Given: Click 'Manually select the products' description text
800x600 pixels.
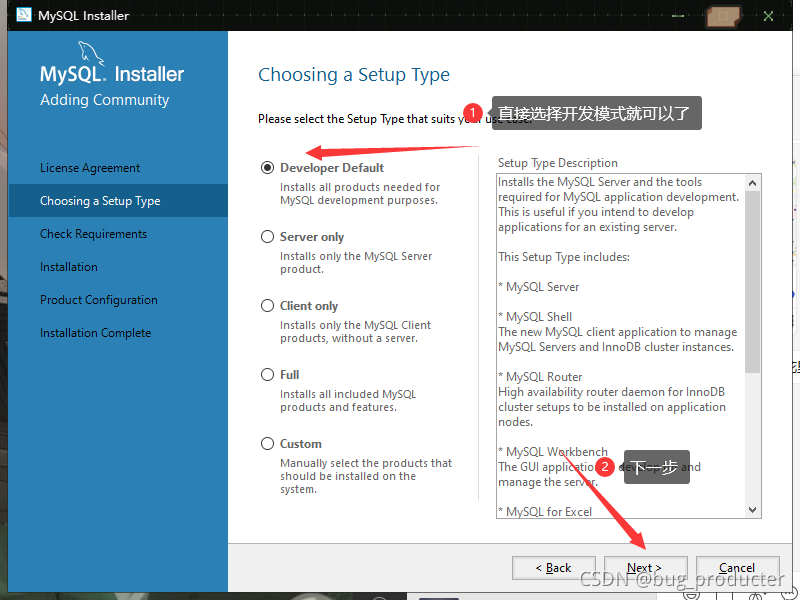Looking at the screenshot, I should [x=366, y=476].
